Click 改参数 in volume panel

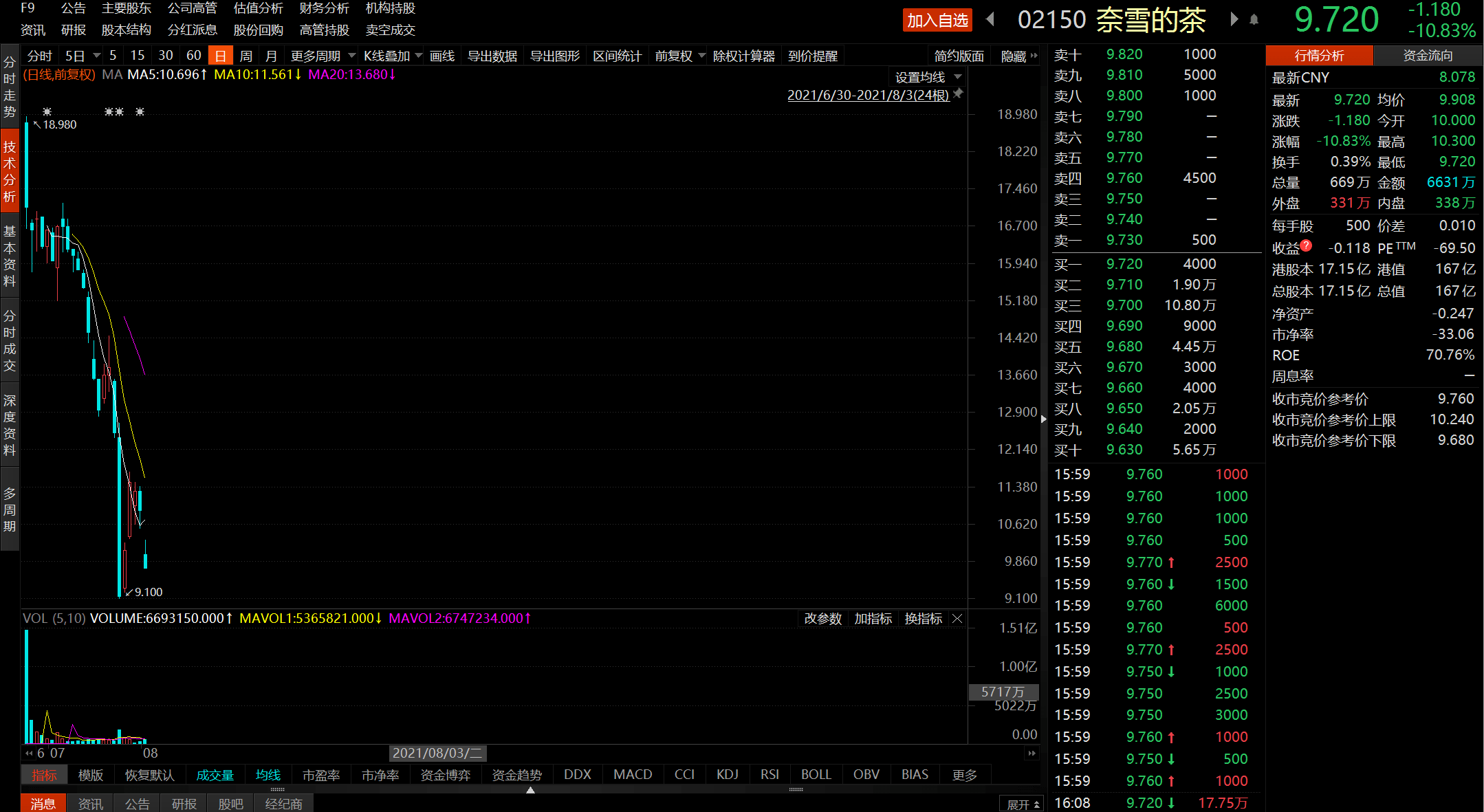pyautogui.click(x=823, y=619)
